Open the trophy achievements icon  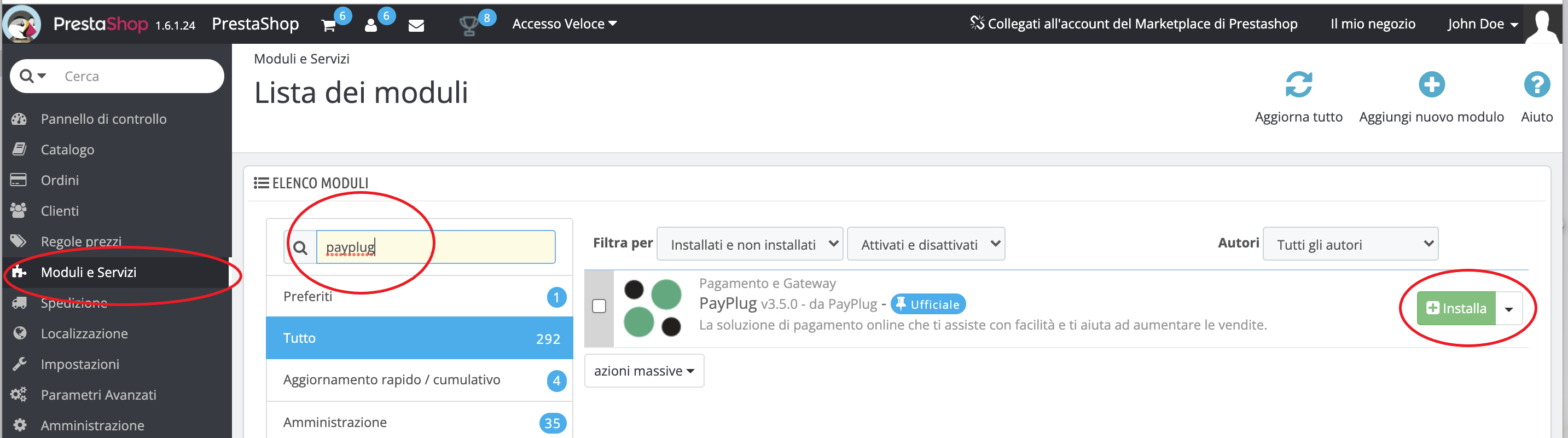click(468, 26)
